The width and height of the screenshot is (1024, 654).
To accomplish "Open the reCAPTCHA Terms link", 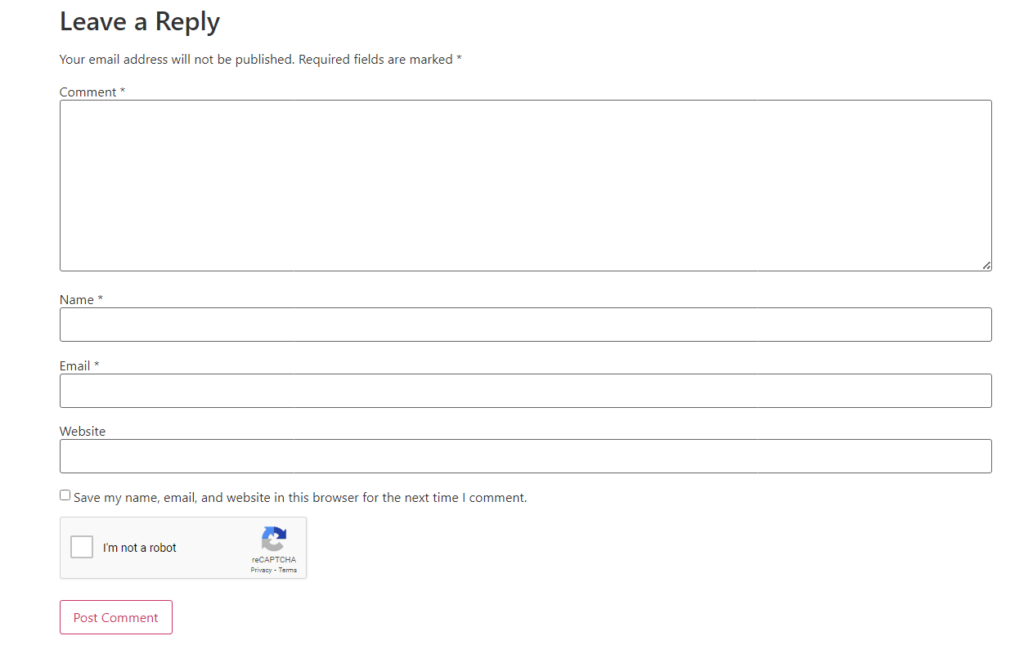I will coord(287,570).
